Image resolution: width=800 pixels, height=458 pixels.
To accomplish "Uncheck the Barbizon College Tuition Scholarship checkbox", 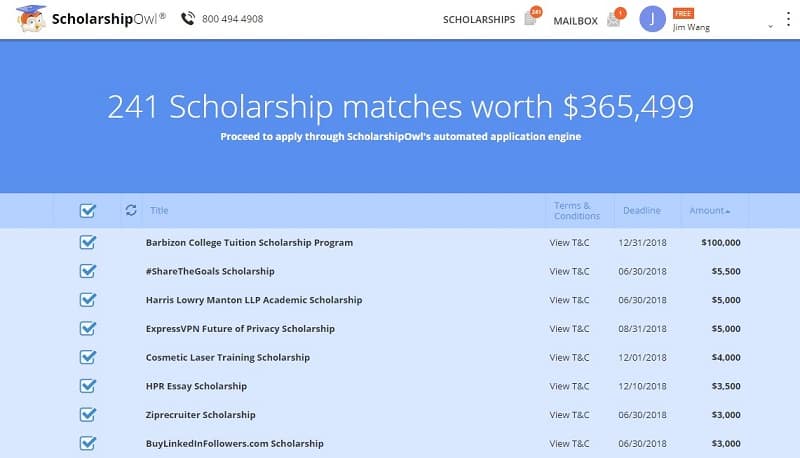I will tap(87, 242).
